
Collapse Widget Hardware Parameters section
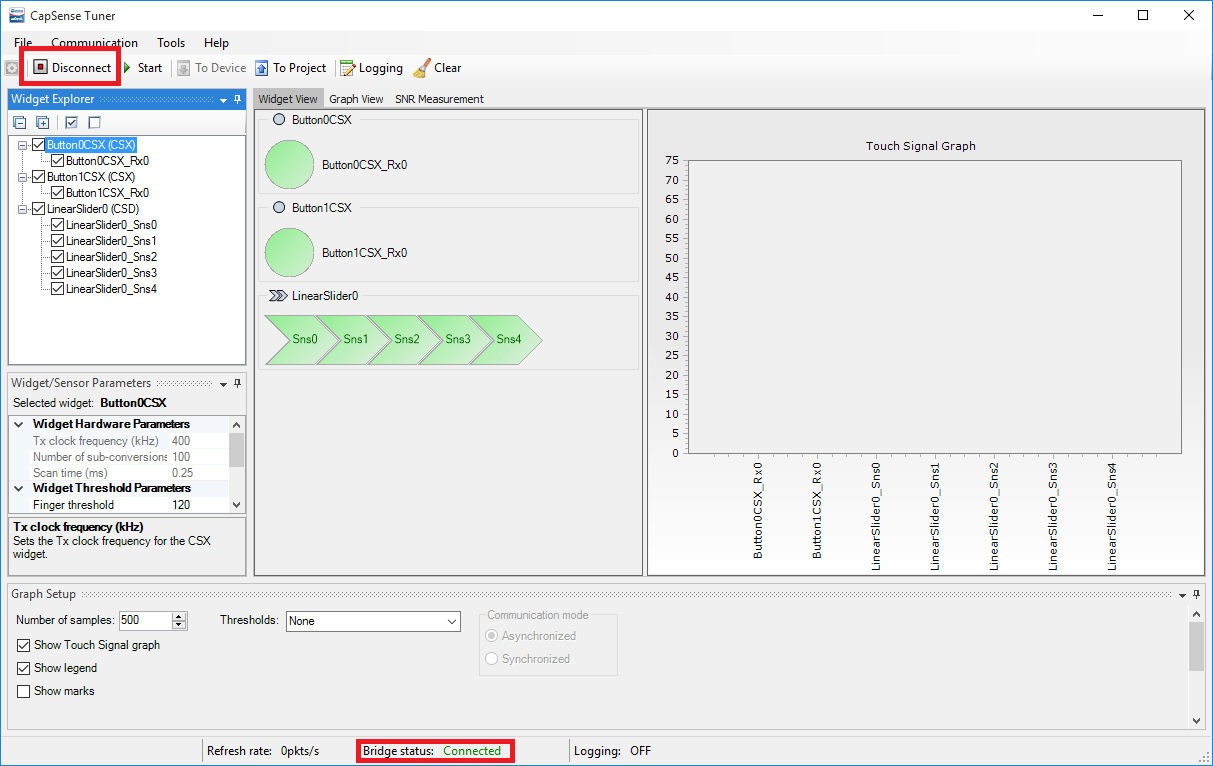point(19,424)
